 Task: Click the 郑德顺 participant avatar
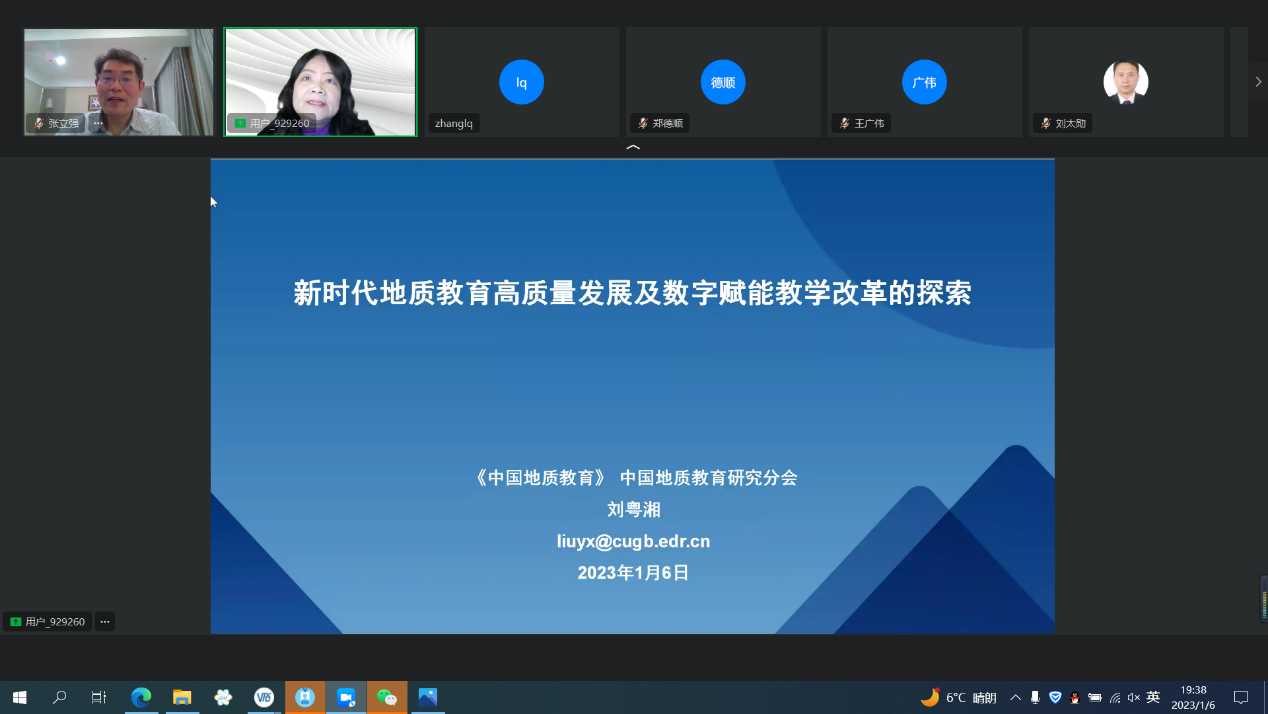click(723, 82)
